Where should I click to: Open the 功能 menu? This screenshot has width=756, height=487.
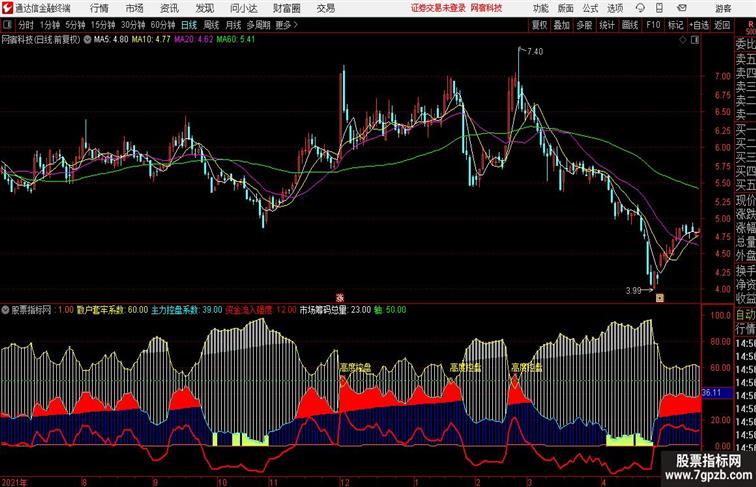541,8
